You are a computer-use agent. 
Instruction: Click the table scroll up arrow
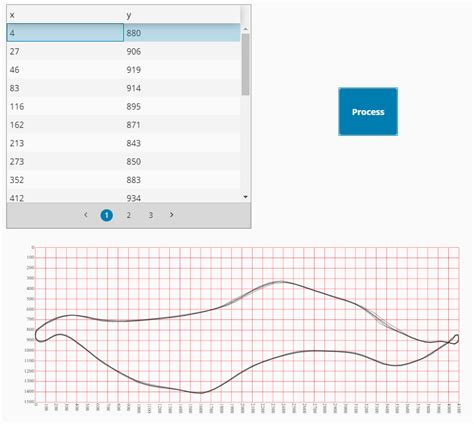coord(246,29)
